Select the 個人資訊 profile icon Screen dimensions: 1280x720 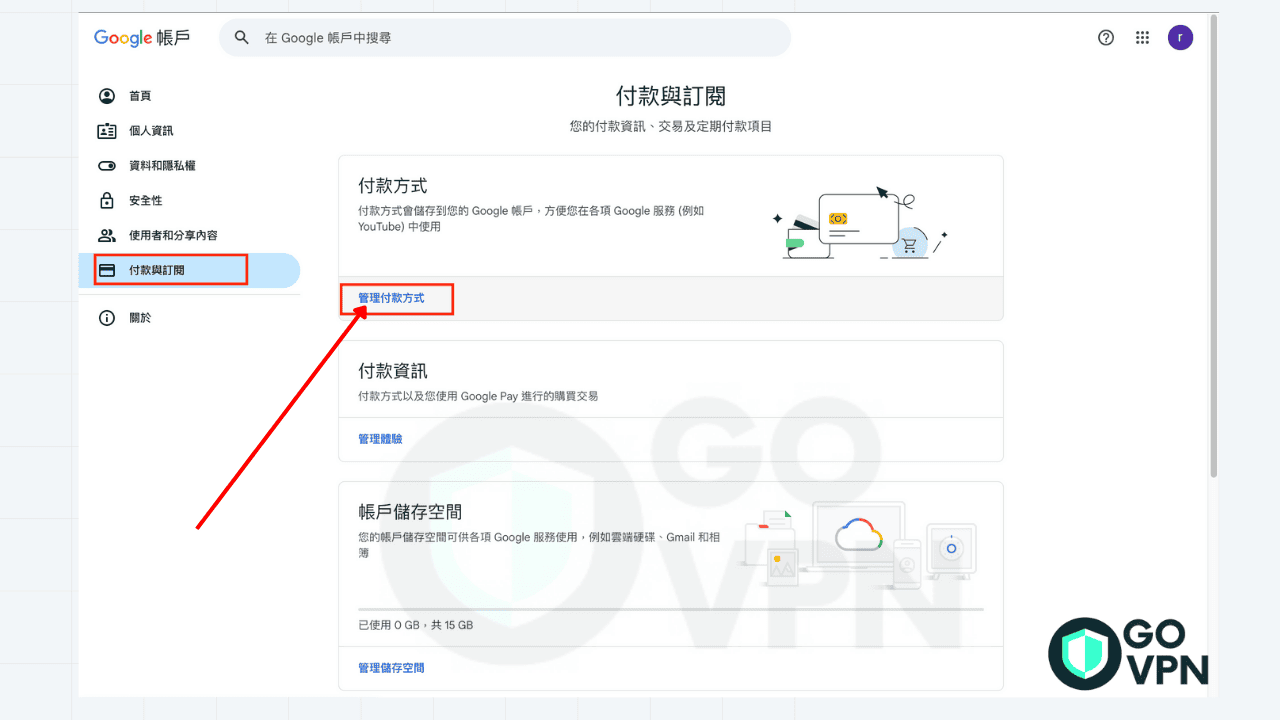[107, 130]
